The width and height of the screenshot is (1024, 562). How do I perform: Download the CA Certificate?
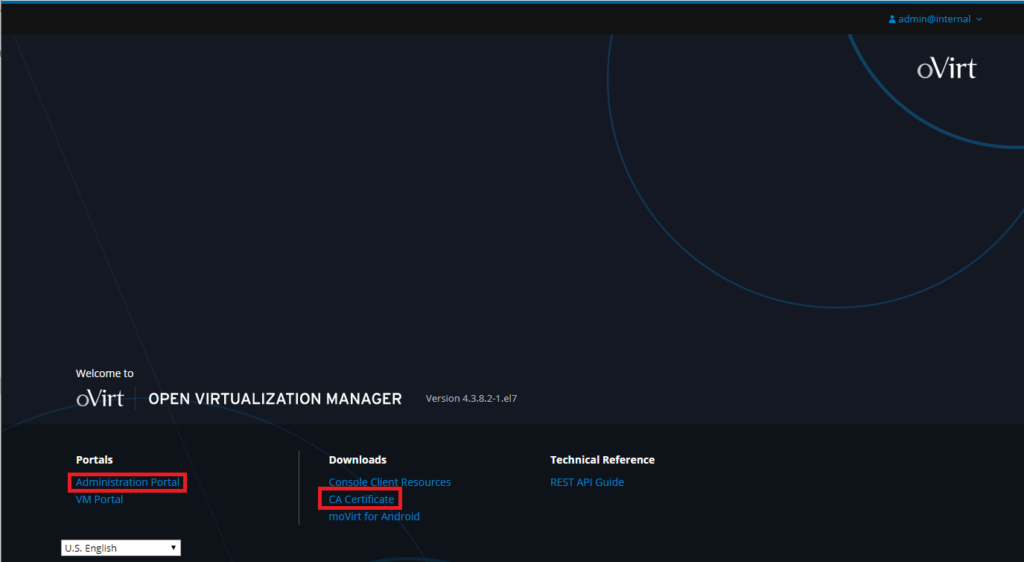click(x=361, y=499)
